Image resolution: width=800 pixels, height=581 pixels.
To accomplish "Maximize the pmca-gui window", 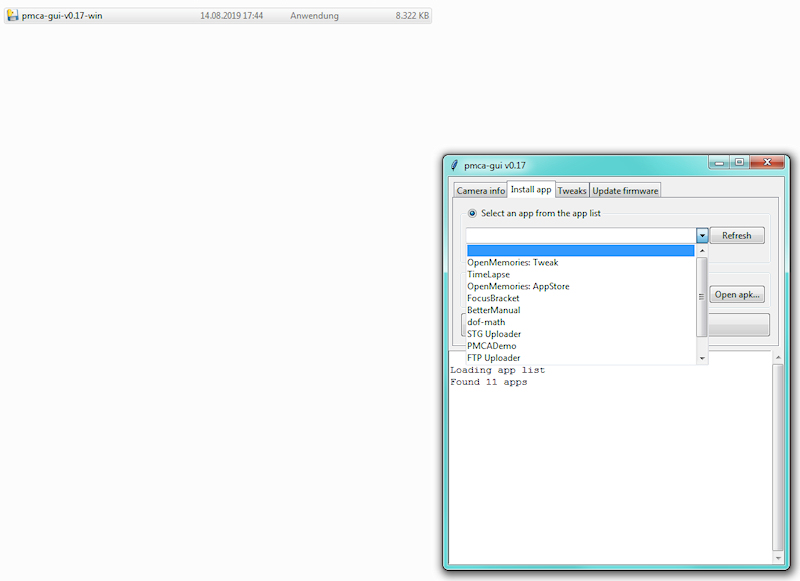I will point(738,162).
